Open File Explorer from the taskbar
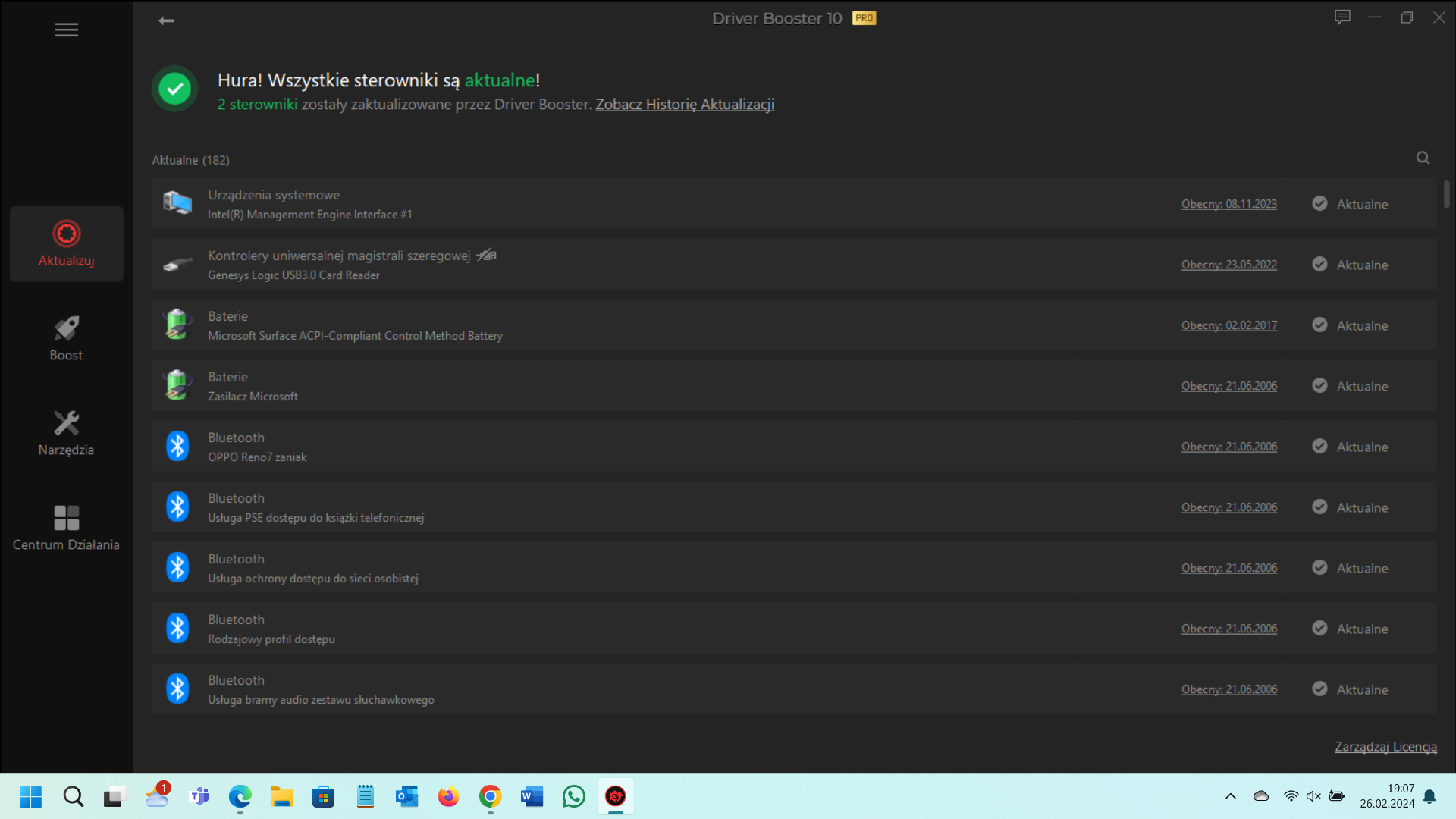 coord(281,796)
